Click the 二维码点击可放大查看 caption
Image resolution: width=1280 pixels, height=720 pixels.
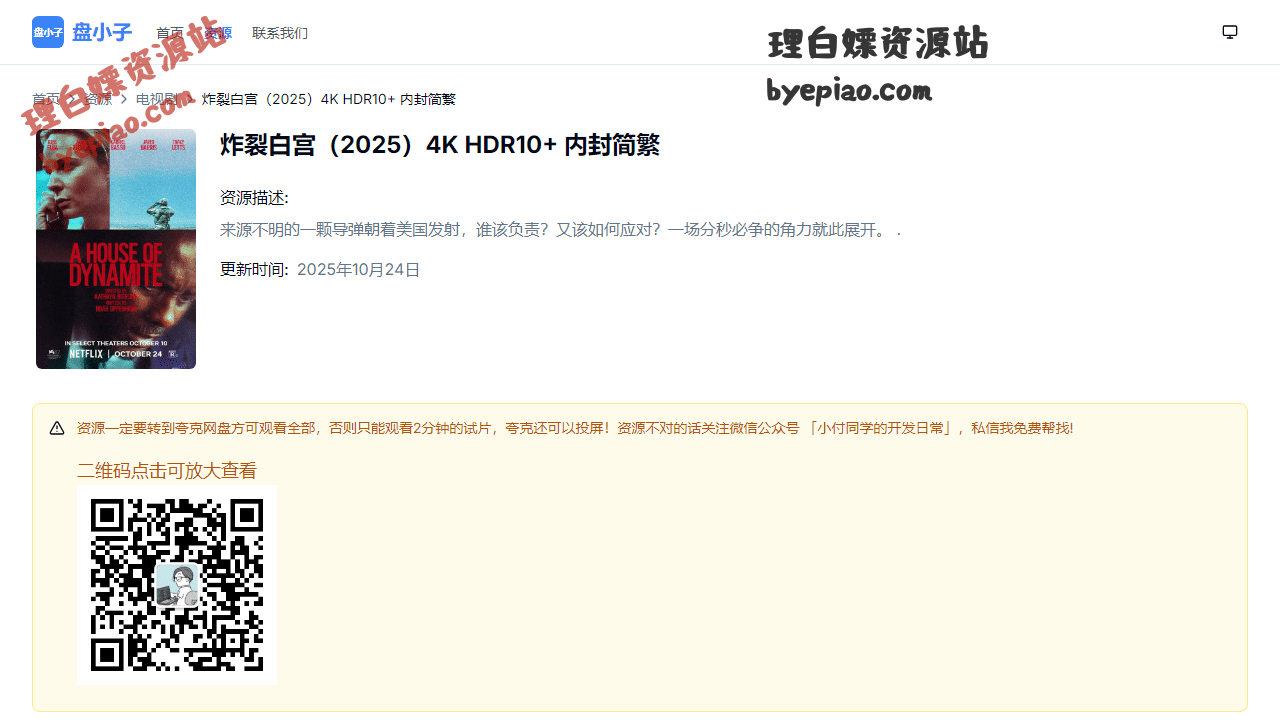tap(167, 470)
